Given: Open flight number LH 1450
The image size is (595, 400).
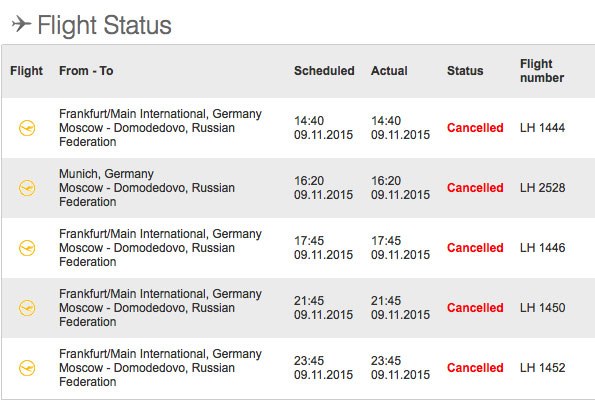Looking at the screenshot, I should click(543, 308).
